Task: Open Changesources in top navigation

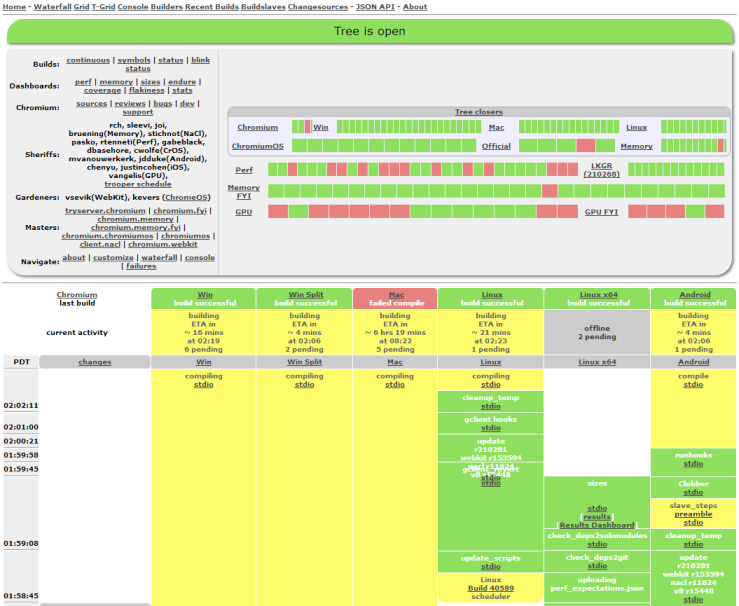Action: point(318,7)
